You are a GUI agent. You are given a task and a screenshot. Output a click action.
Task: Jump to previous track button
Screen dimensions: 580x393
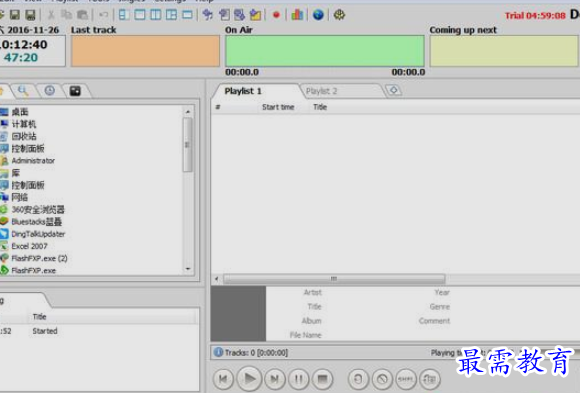(223, 379)
